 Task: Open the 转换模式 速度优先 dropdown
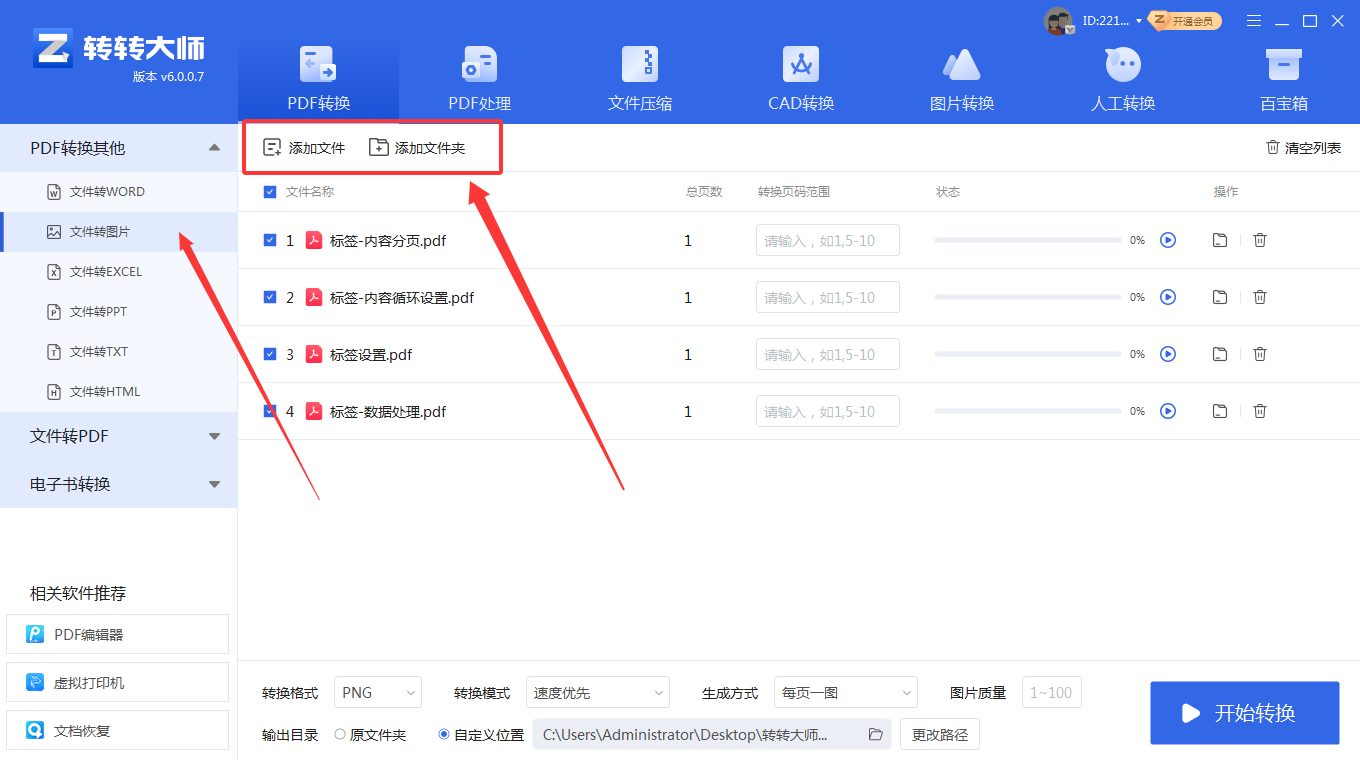point(598,693)
